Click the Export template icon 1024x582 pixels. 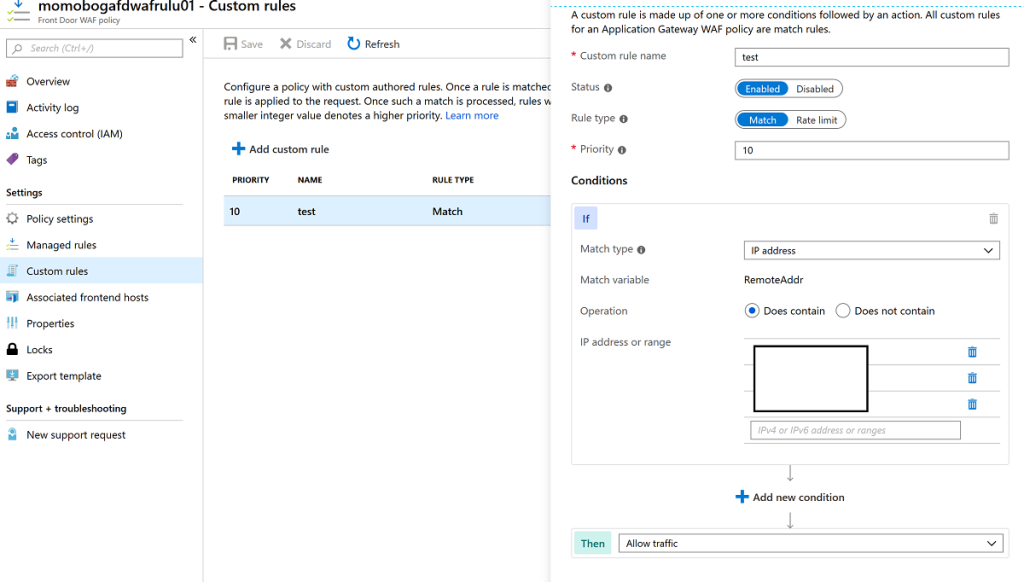[x=12, y=376]
